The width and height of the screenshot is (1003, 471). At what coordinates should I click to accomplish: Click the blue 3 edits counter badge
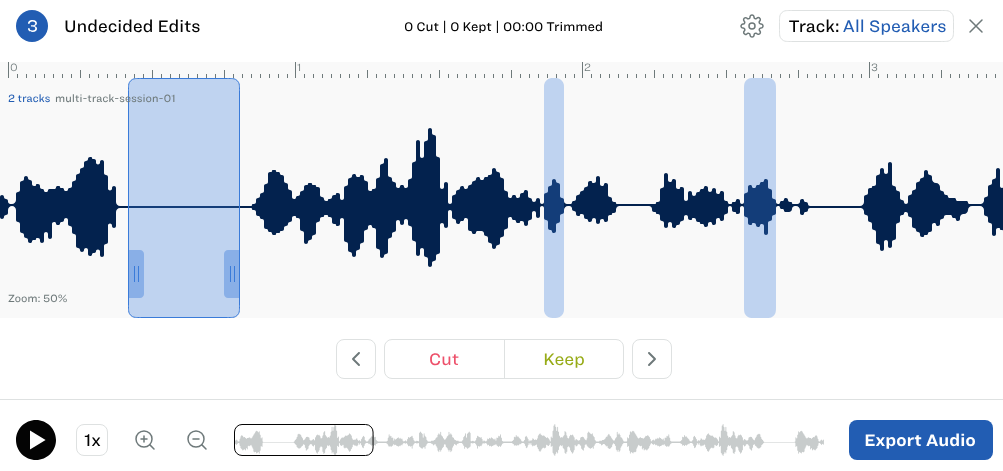pyautogui.click(x=32, y=27)
